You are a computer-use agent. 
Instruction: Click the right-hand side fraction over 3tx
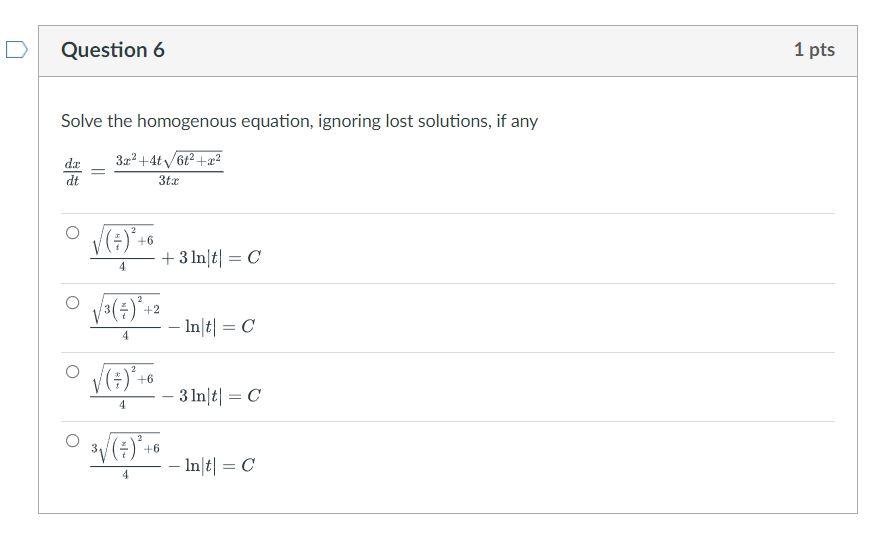tap(168, 169)
